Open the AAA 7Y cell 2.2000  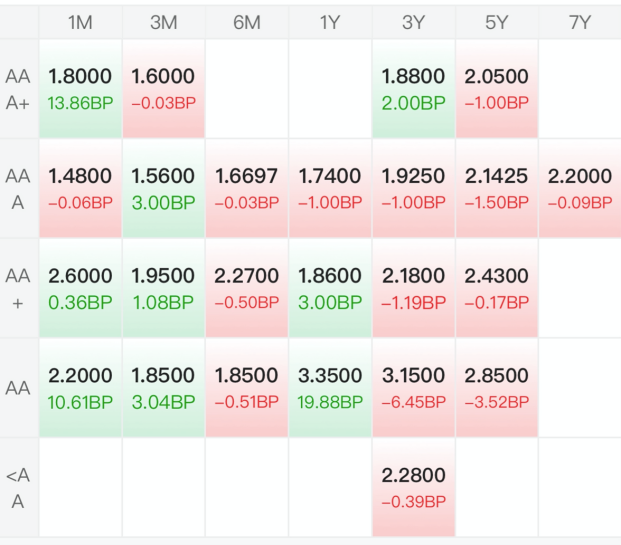coord(580,189)
